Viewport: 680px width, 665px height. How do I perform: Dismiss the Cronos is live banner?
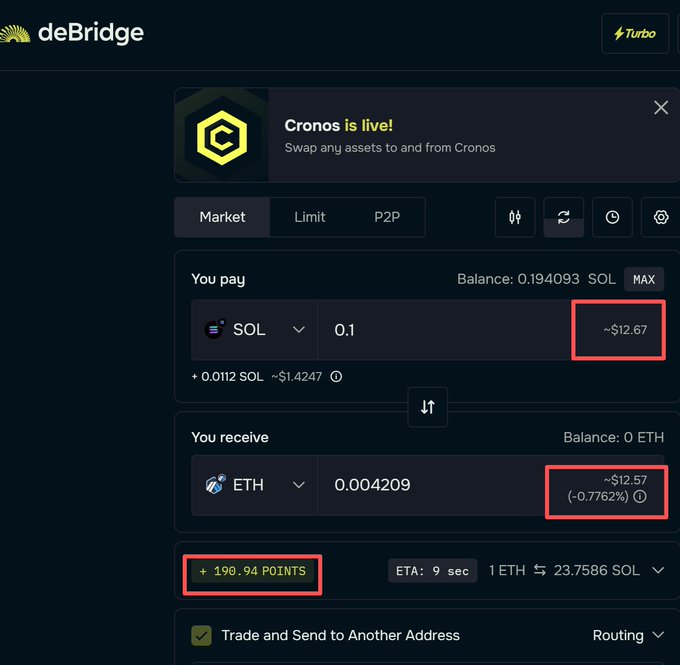pyautogui.click(x=661, y=108)
